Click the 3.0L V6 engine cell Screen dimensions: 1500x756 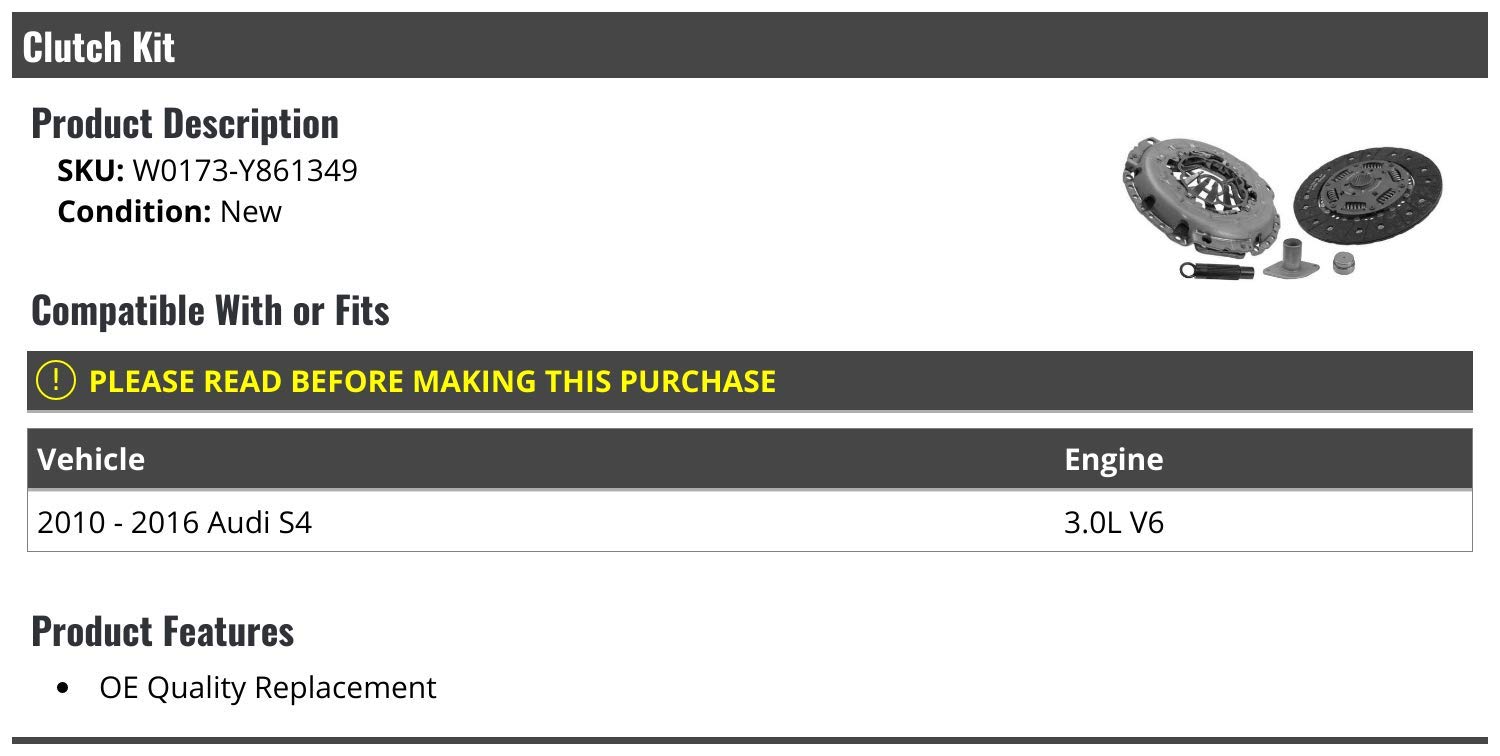click(1114, 522)
